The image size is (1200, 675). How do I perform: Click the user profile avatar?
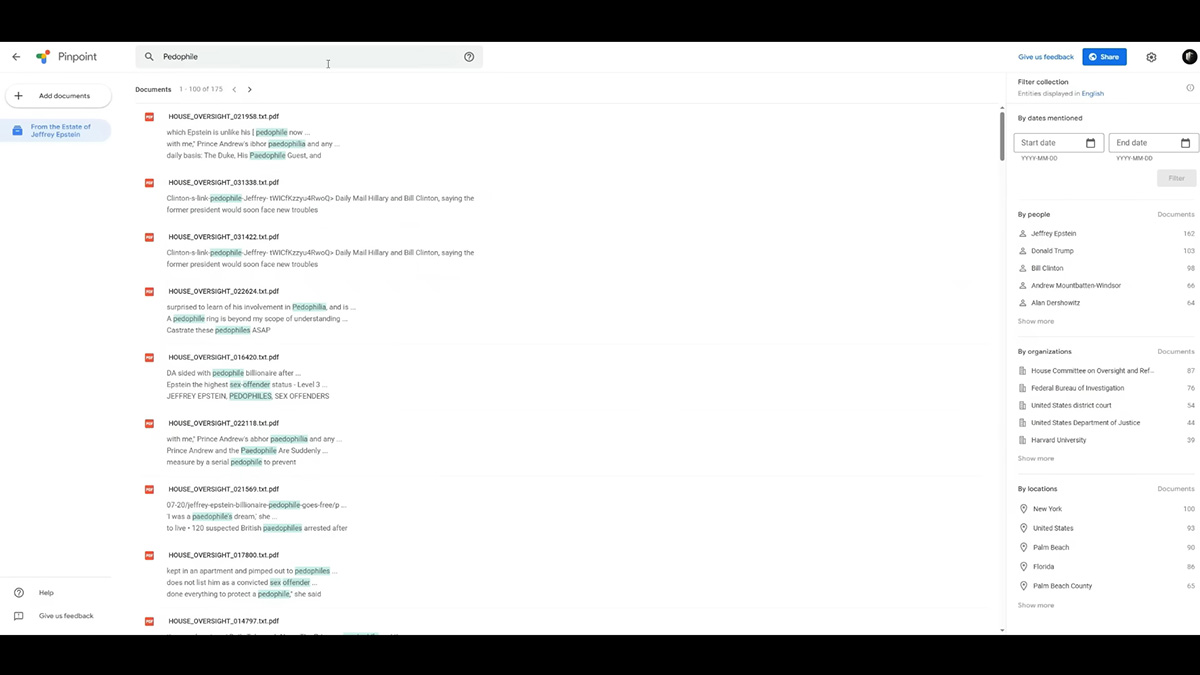tap(1189, 57)
